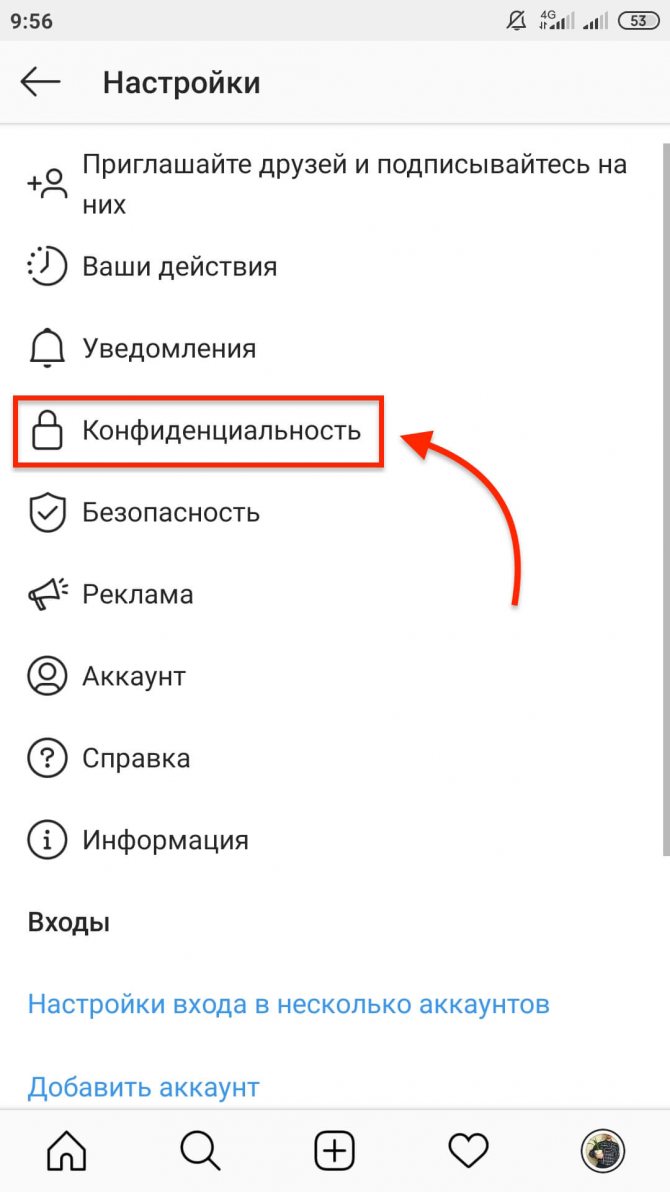Tap the battery indicator in status bar

point(639,21)
